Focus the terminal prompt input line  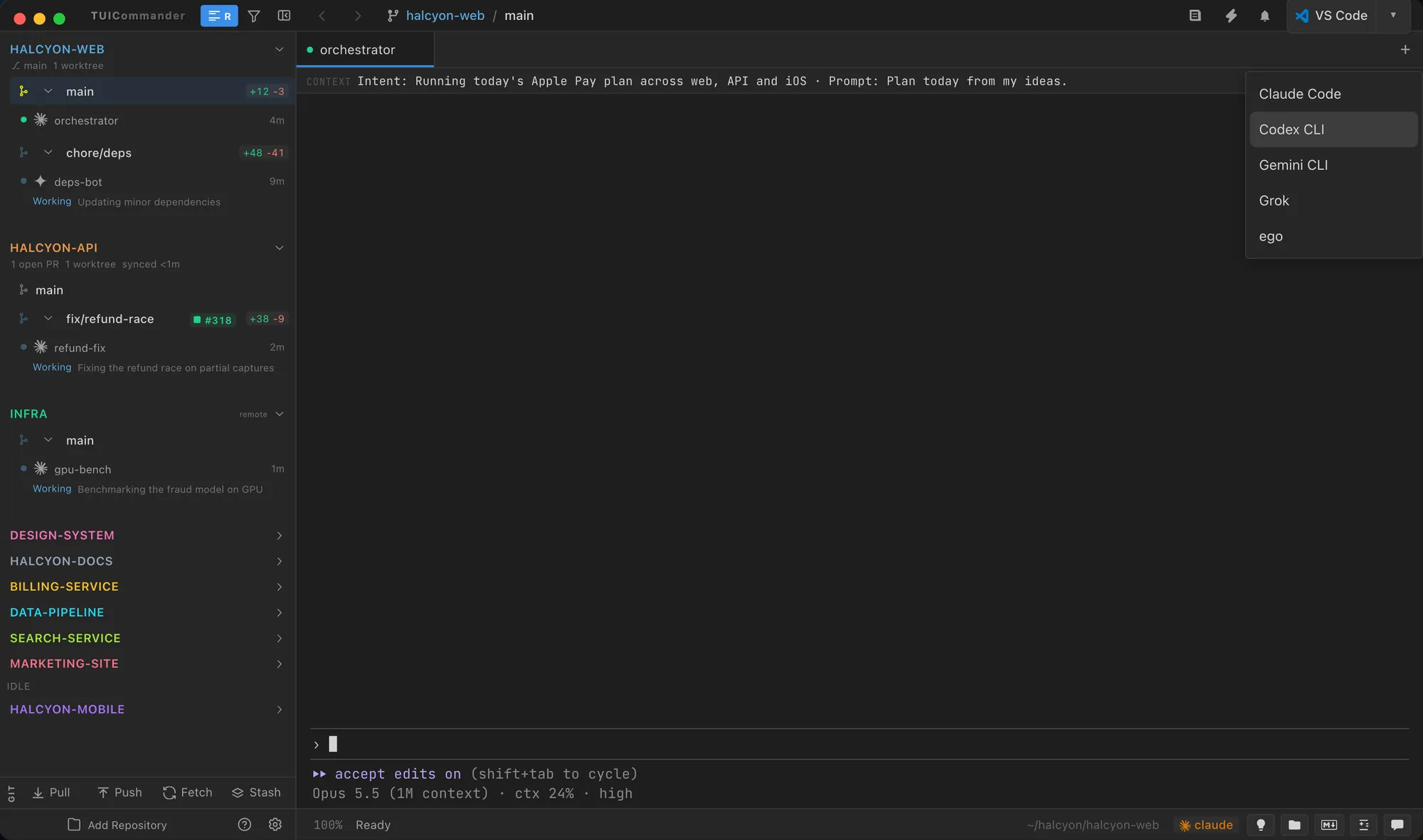pyautogui.click(x=859, y=744)
